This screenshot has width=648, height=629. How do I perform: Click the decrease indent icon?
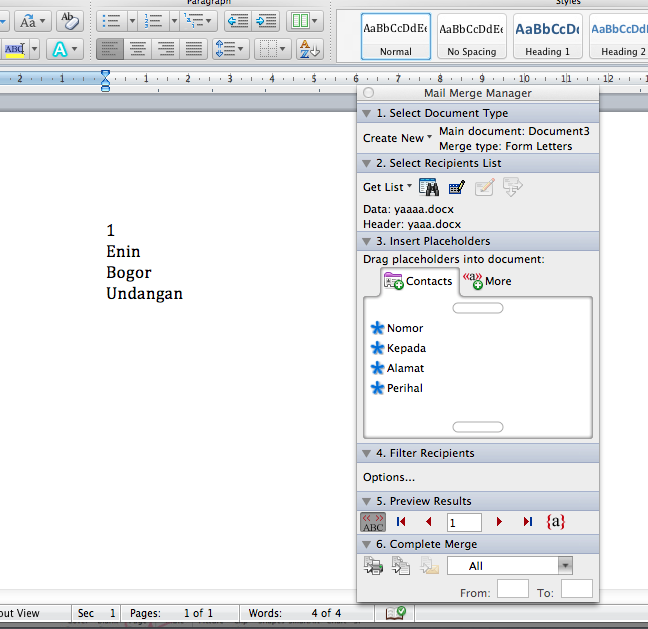click(238, 21)
